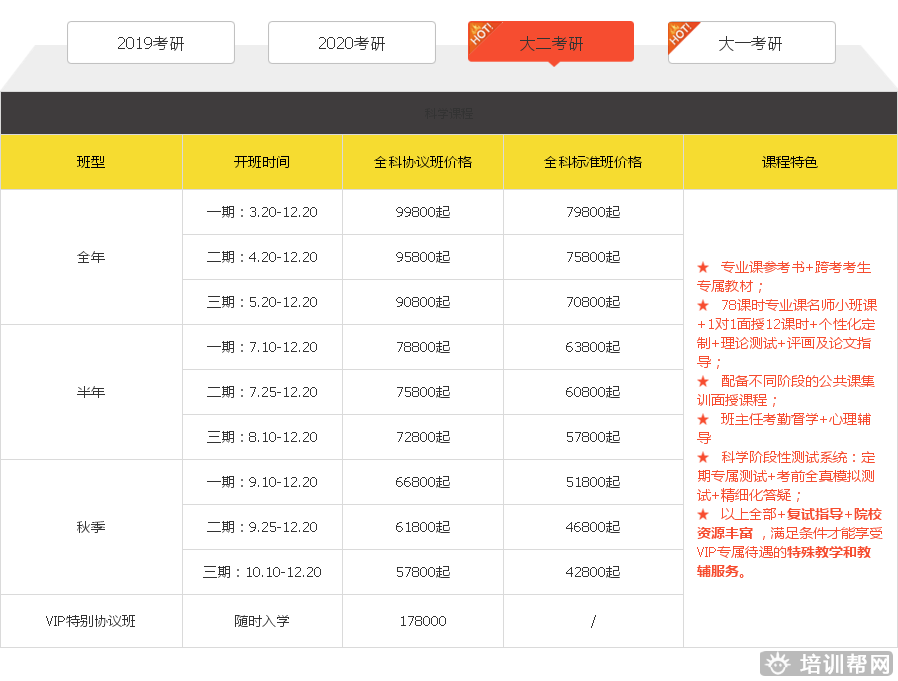
Task: Click the VIP特别协议班 row label
Action: click(x=91, y=621)
